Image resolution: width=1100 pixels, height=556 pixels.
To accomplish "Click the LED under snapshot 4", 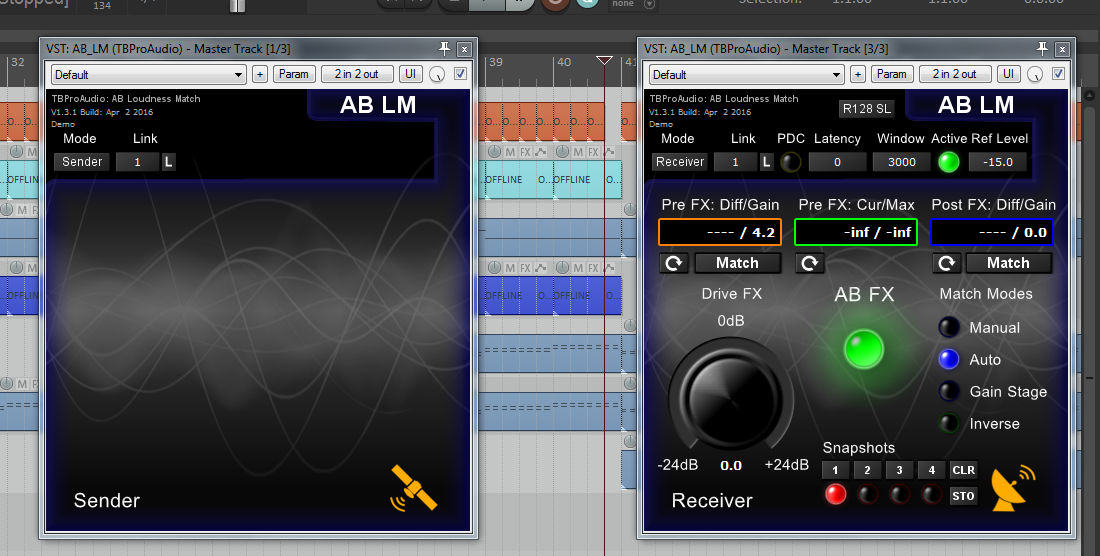I will tap(931, 494).
